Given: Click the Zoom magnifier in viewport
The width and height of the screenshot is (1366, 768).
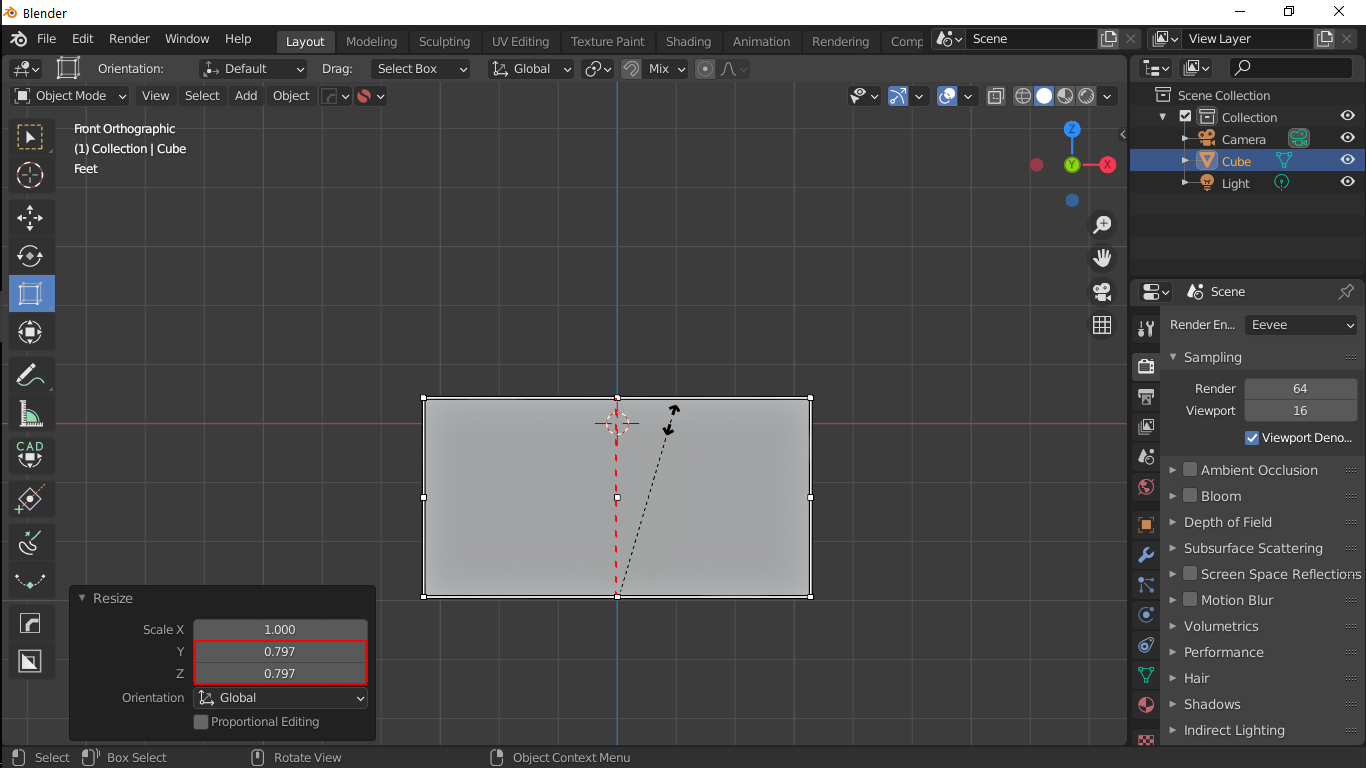Looking at the screenshot, I should pyautogui.click(x=1102, y=225).
